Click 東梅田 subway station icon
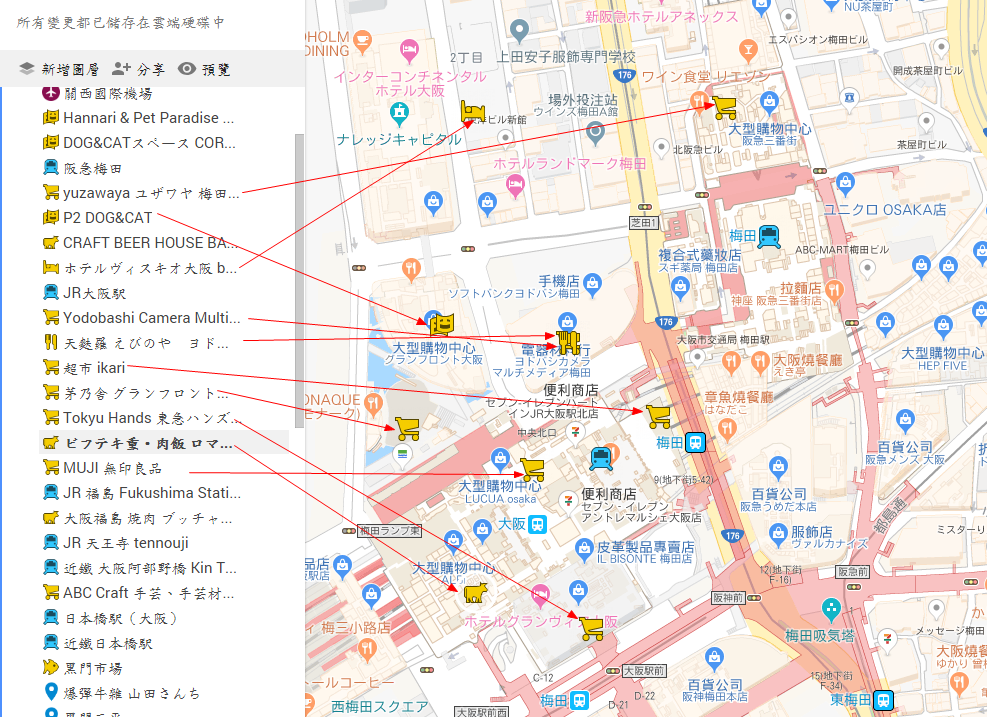The width and height of the screenshot is (987, 717). [884, 700]
